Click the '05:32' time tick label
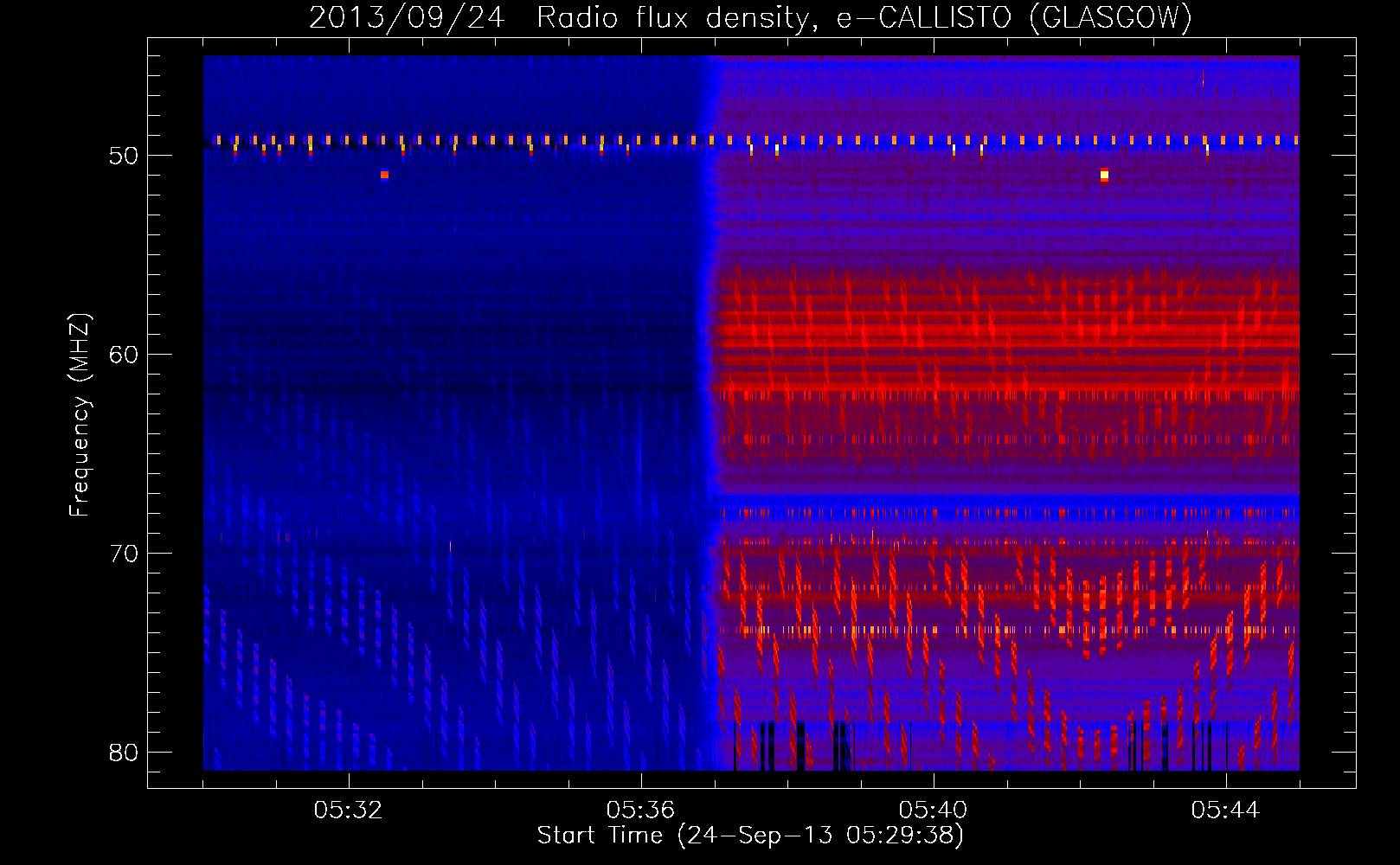Screen dimensions: 1400x865 click(348, 810)
